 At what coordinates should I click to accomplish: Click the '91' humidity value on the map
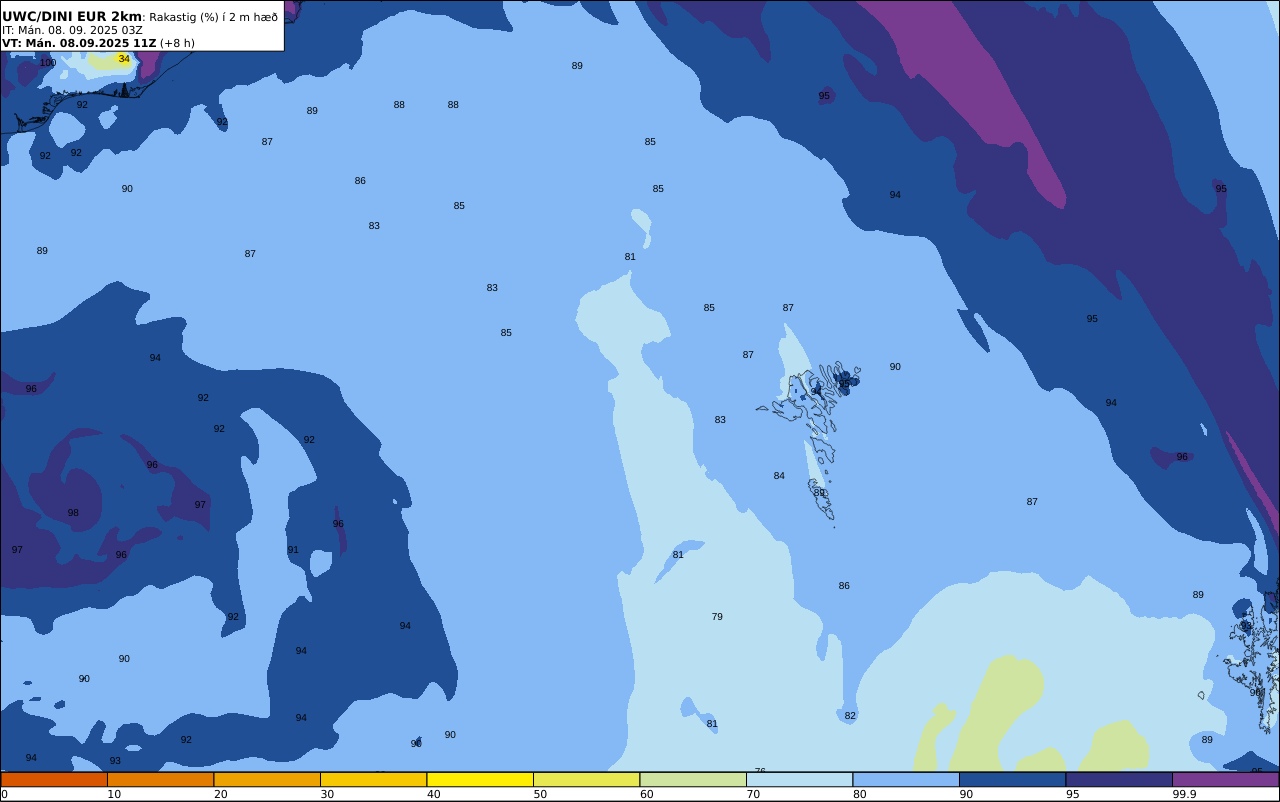[x=293, y=550]
